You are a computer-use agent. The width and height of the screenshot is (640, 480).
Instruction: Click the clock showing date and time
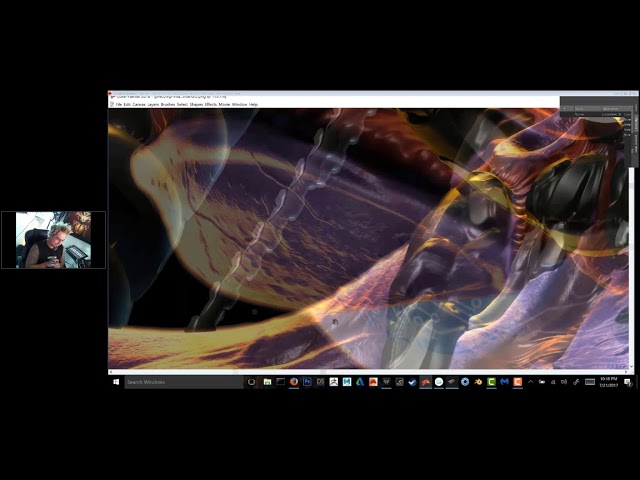point(608,382)
